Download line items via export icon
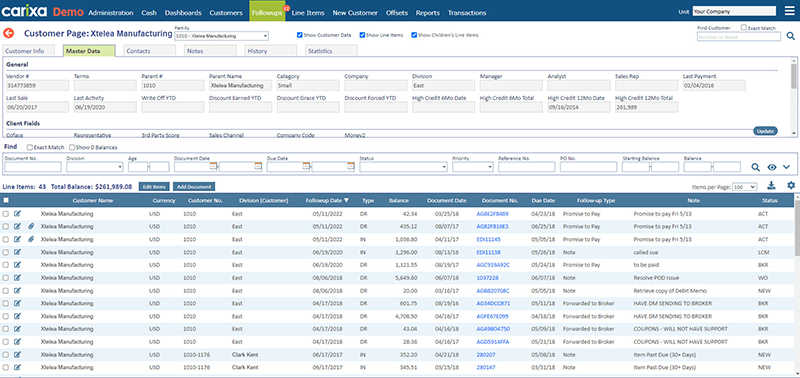800x378 pixels. coord(771,185)
